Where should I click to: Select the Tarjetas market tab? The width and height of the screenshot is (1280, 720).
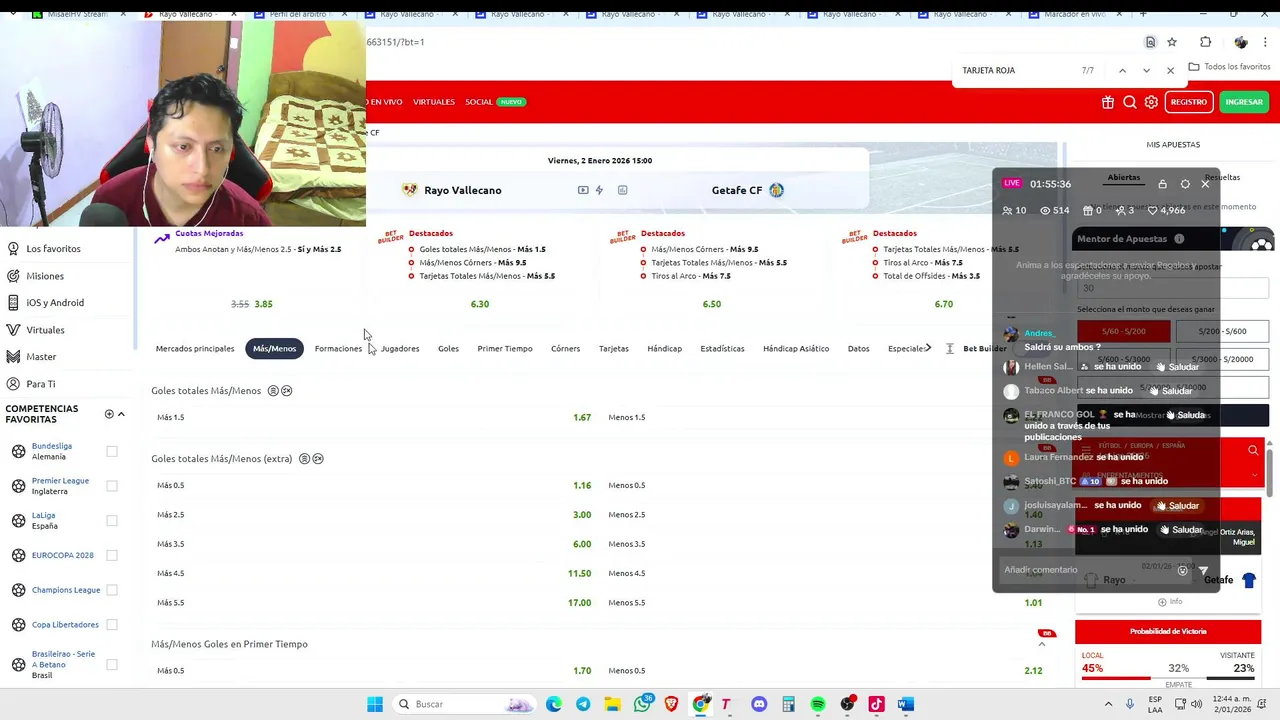pos(614,348)
